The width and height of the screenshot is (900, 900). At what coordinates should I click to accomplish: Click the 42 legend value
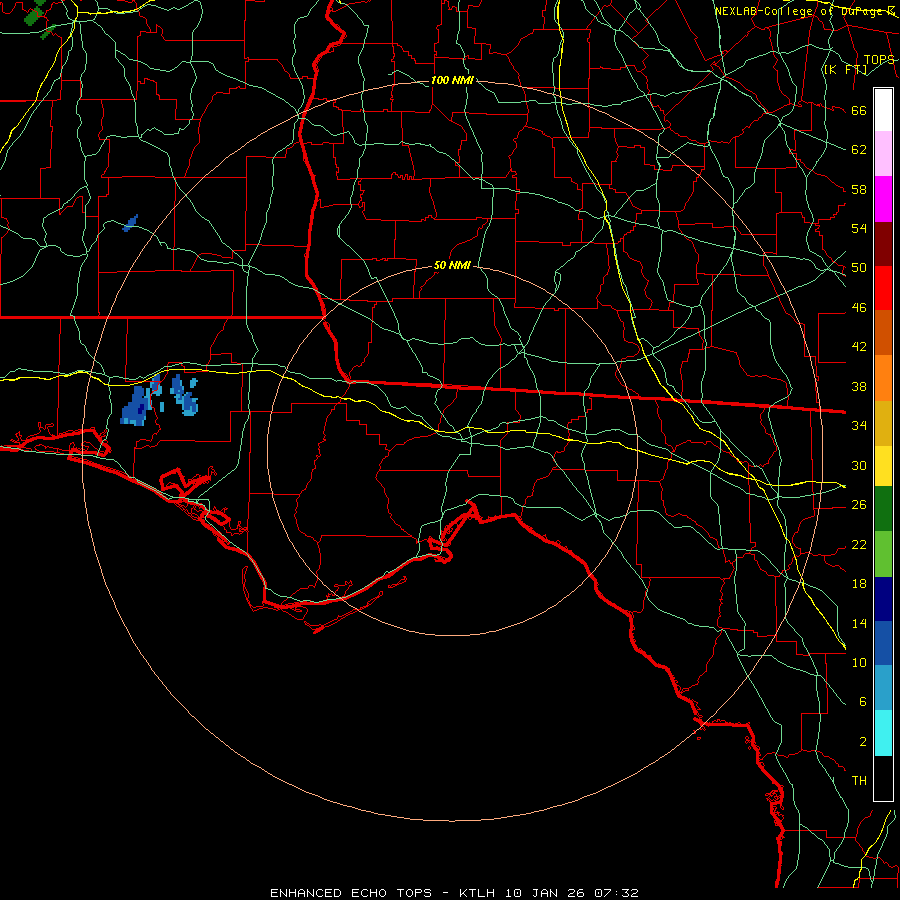coord(859,347)
